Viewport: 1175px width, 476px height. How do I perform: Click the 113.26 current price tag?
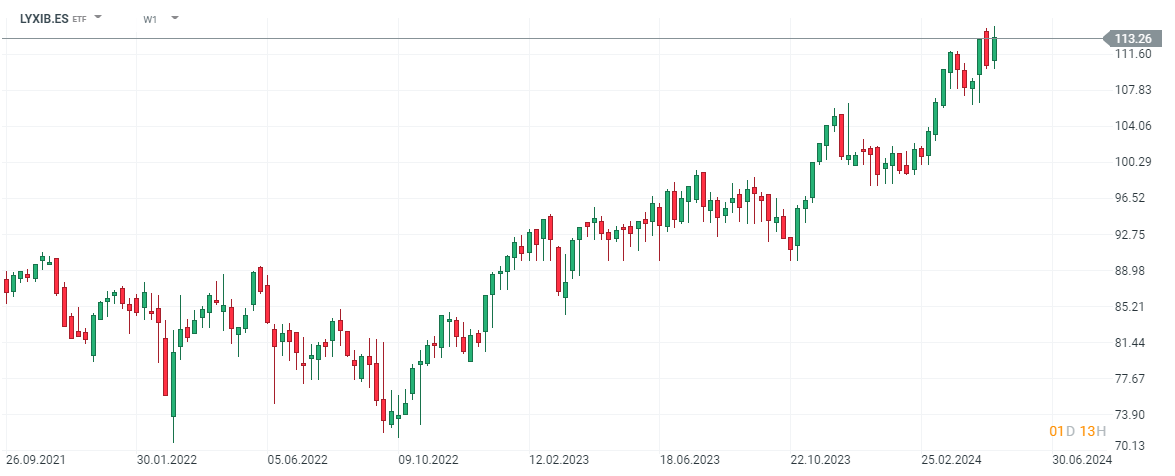(x=1131, y=38)
